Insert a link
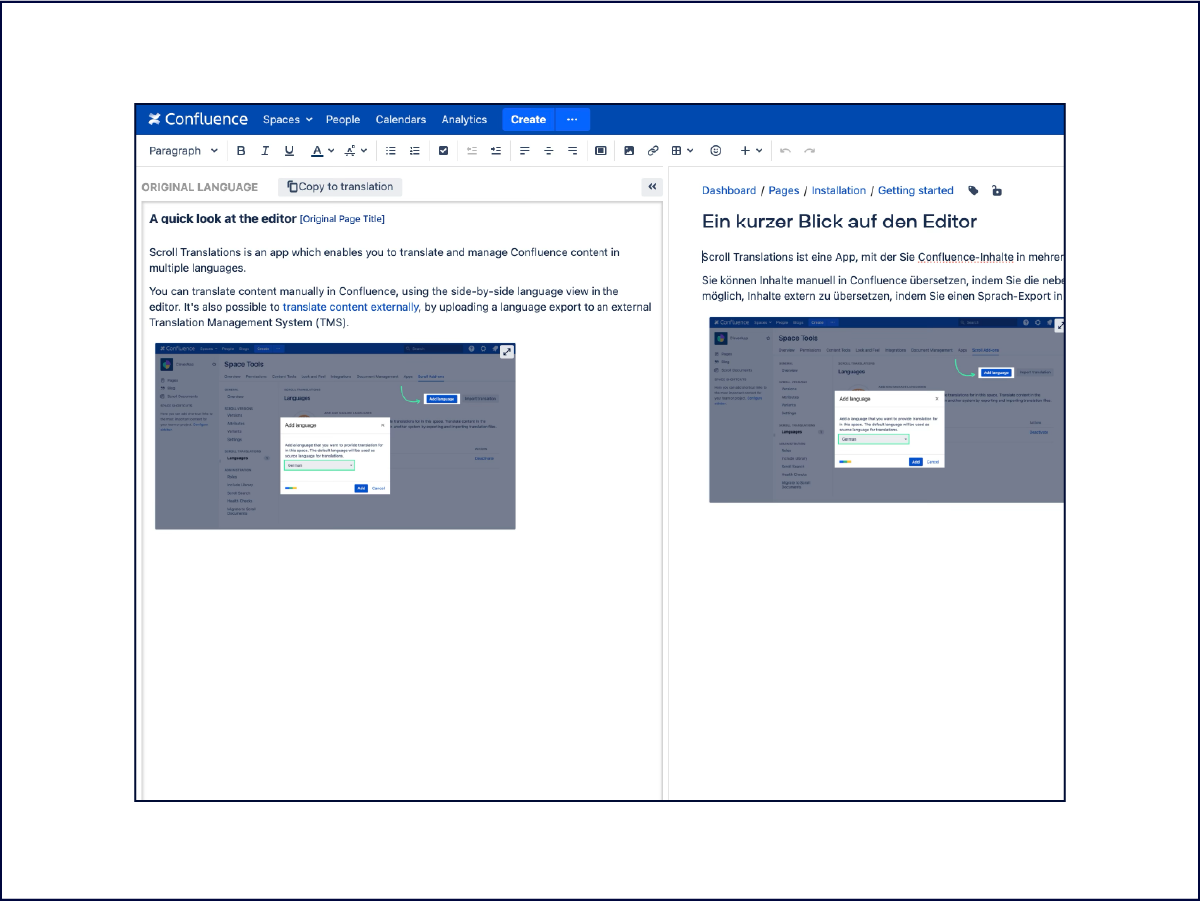Screen dimensions: 1200x901 tap(653, 151)
